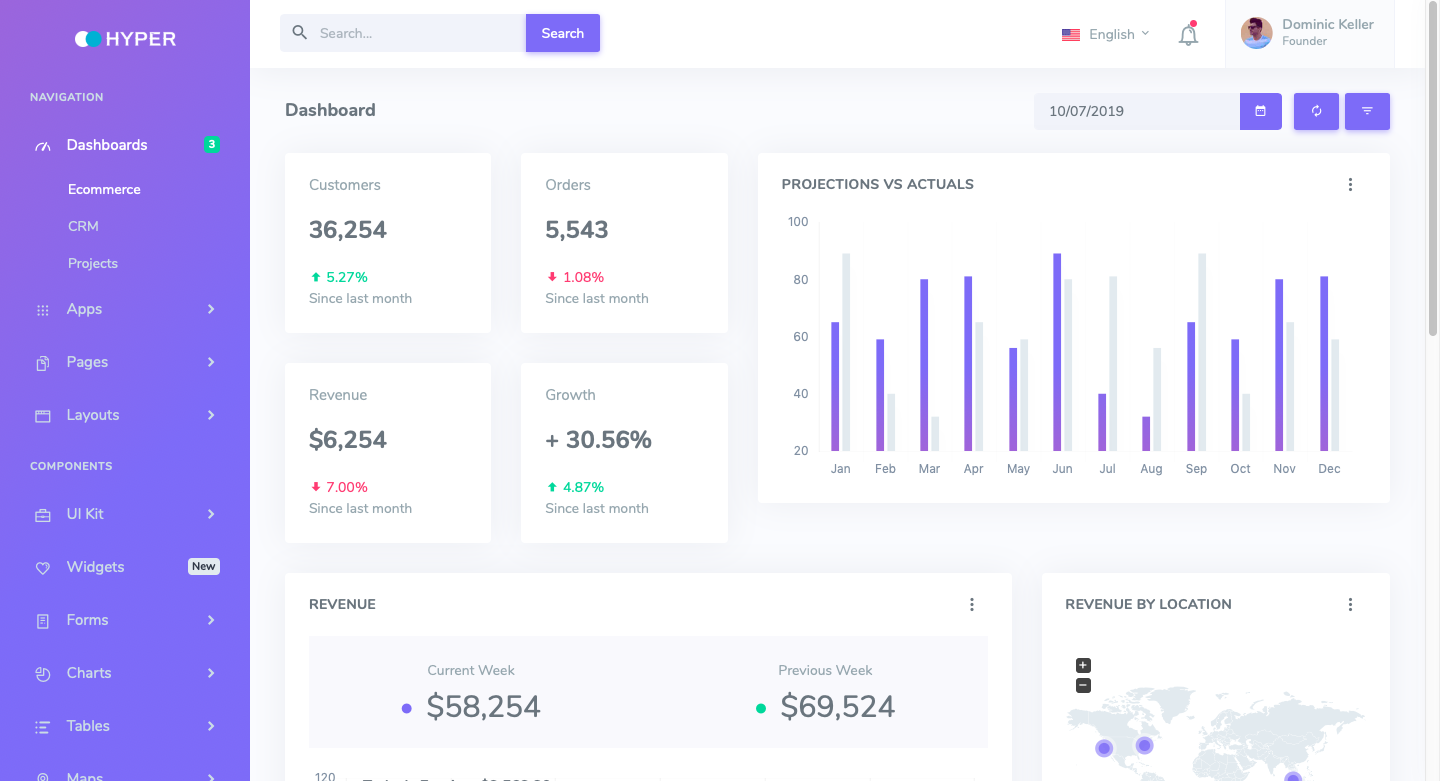This screenshot has height=781, width=1440.
Task: Select Projects dashboard in sidebar
Action: [x=93, y=263]
